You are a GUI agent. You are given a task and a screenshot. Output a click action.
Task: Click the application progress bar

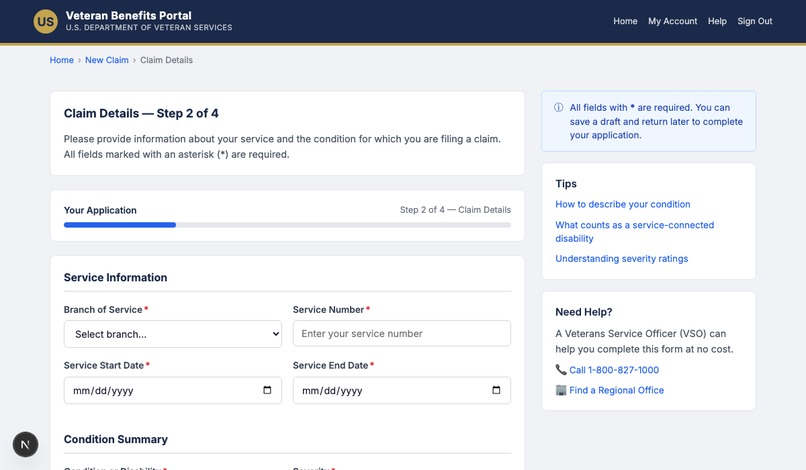287,225
